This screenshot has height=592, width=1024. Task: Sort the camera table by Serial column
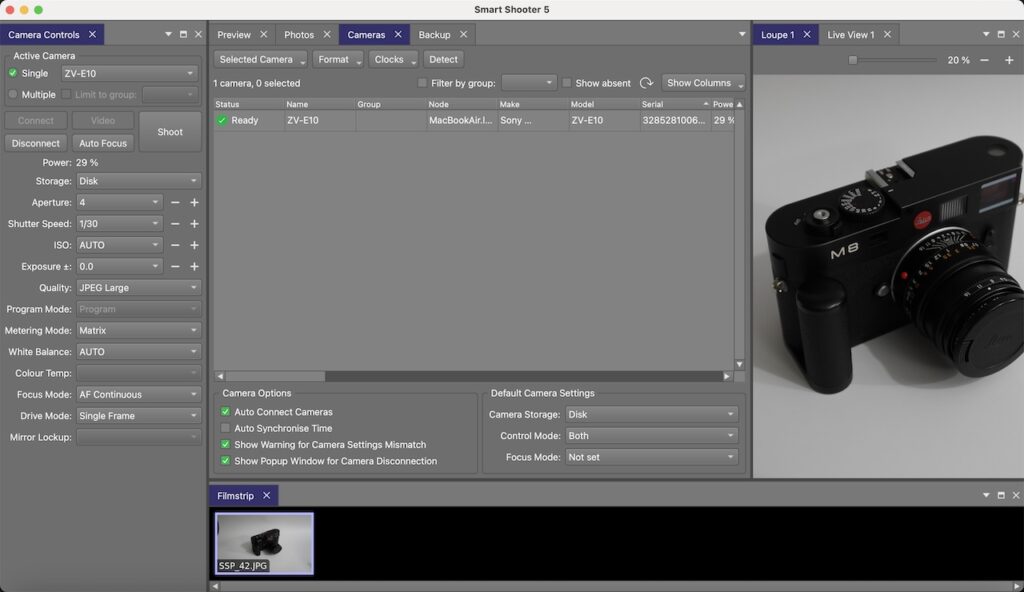click(675, 104)
